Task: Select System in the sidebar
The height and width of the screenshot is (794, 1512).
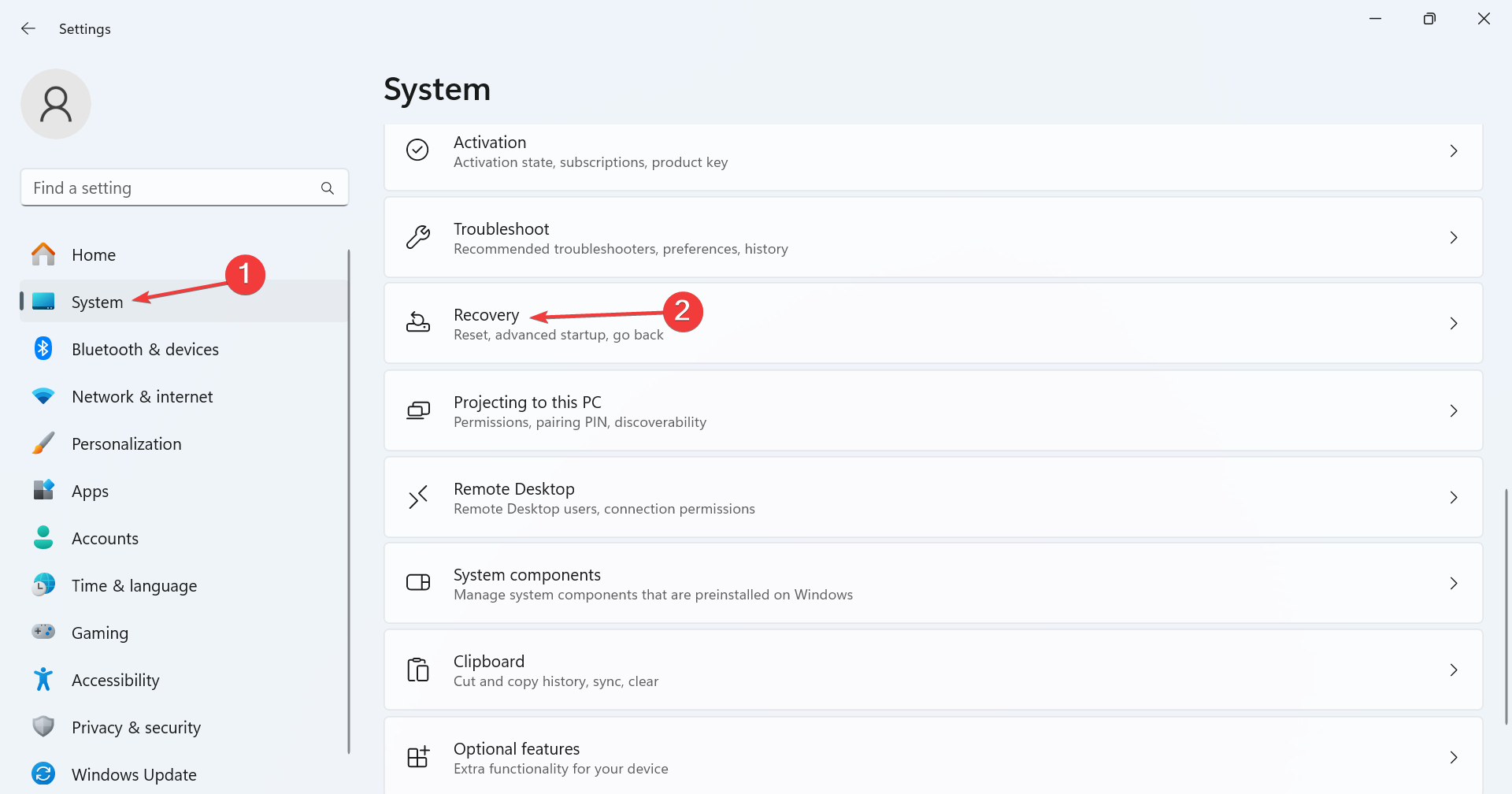Action: coord(183,302)
